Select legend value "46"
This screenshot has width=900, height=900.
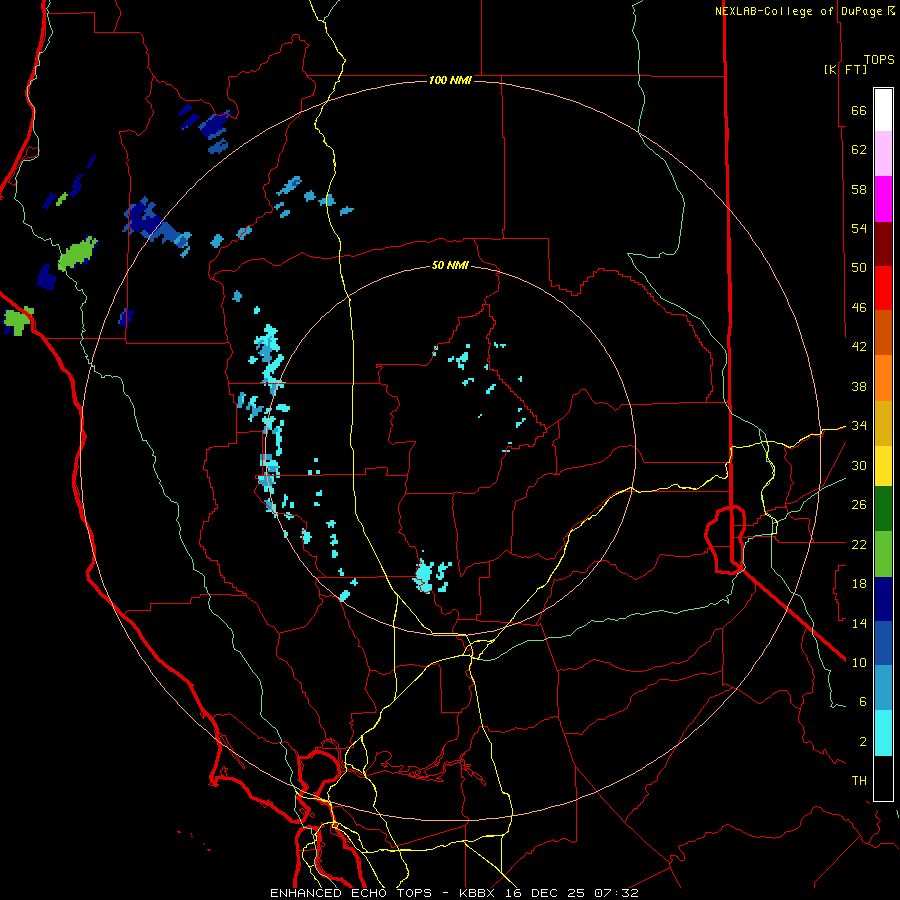(x=859, y=307)
